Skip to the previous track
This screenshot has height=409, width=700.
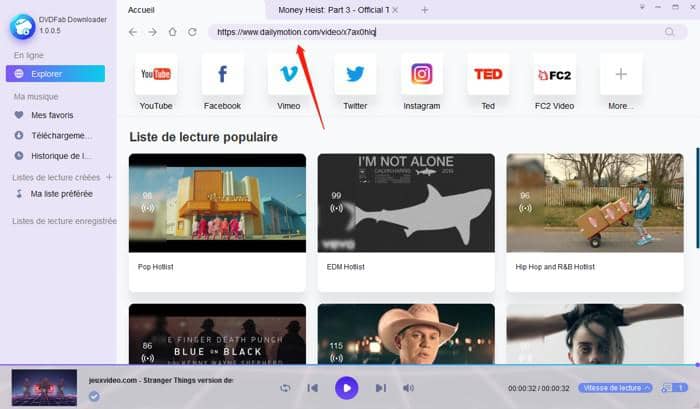(x=312, y=388)
